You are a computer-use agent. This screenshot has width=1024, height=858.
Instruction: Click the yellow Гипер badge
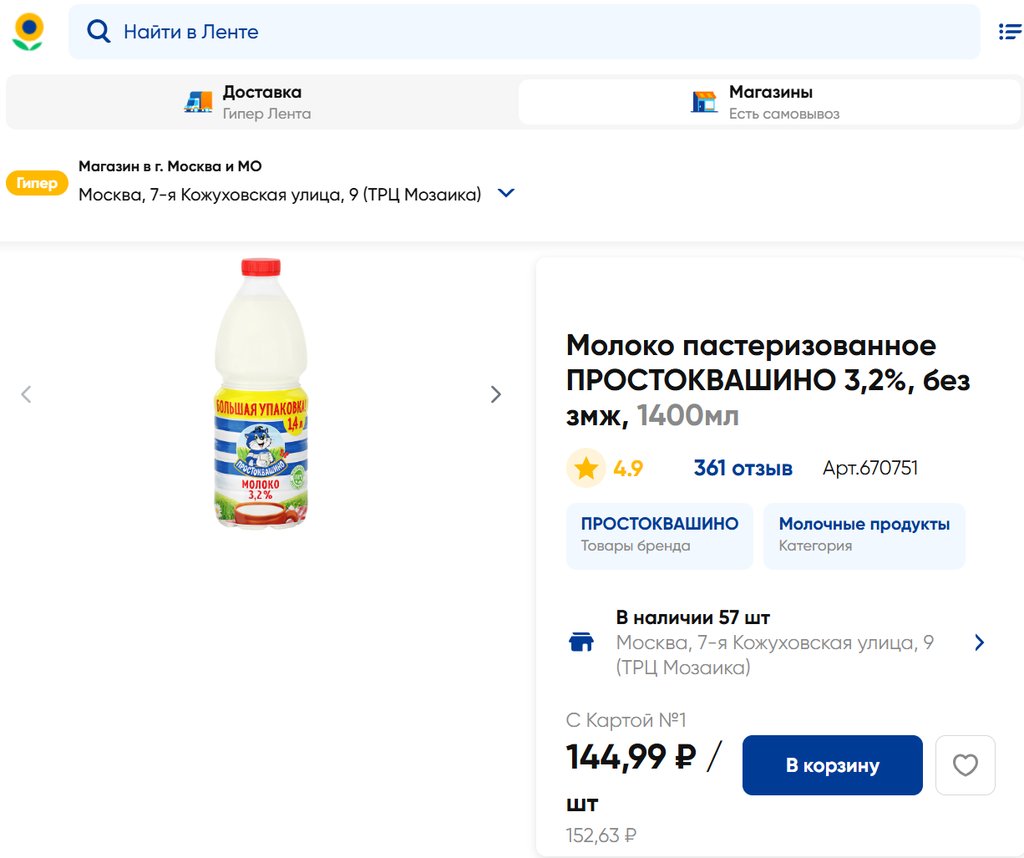tap(37, 183)
